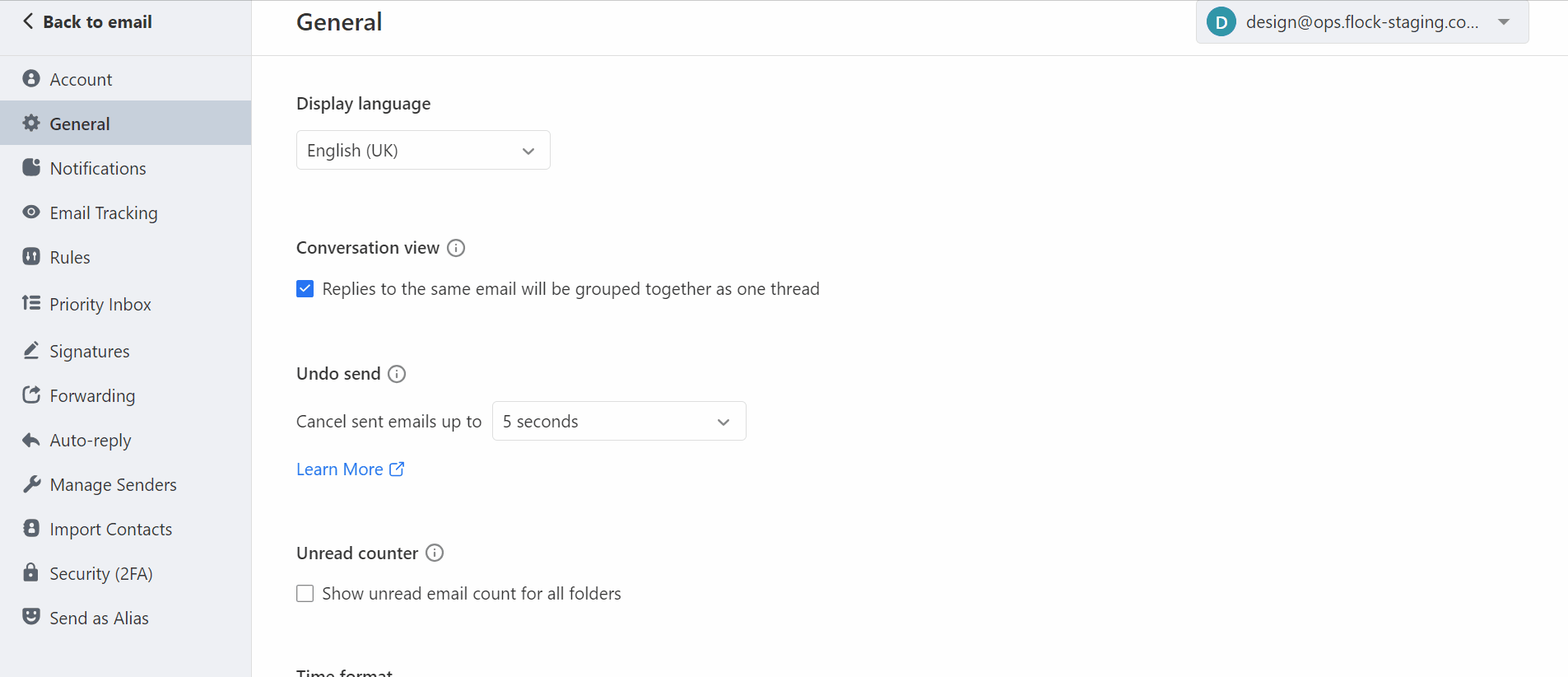This screenshot has width=1568, height=677.
Task: Select the Signatures pencil icon
Action: click(30, 350)
